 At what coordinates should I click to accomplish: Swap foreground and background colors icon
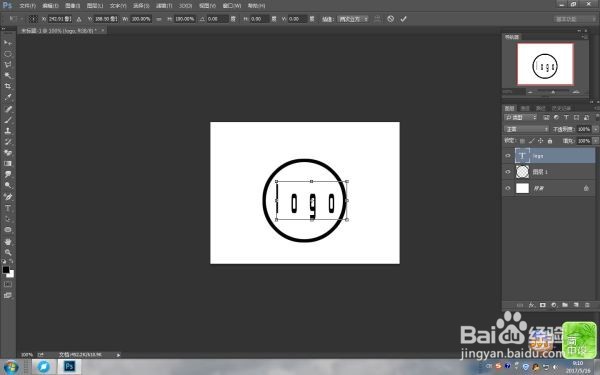(11, 262)
